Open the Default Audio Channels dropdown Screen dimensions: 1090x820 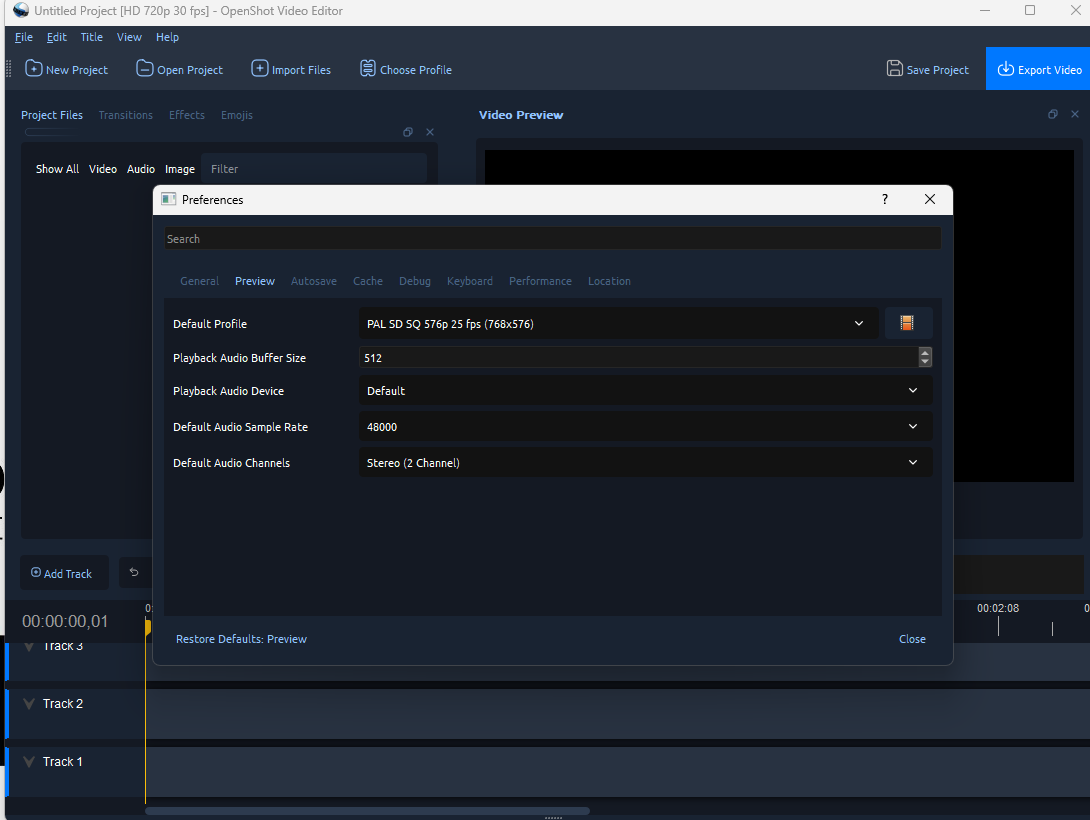coord(645,463)
